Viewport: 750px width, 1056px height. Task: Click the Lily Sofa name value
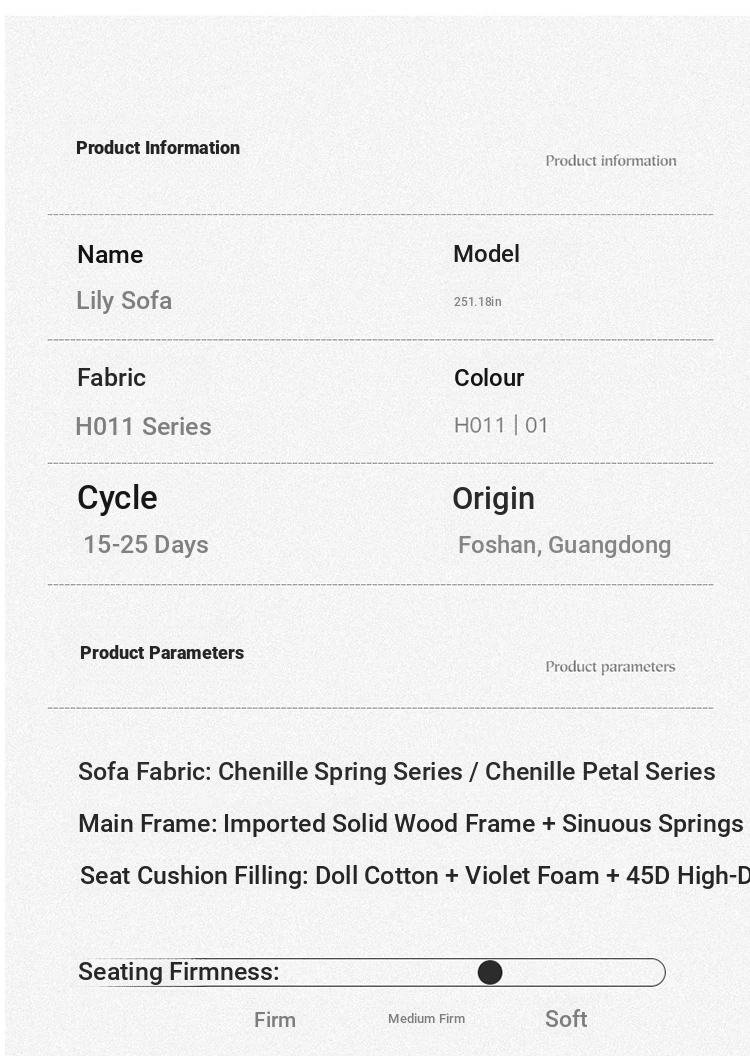point(124,300)
